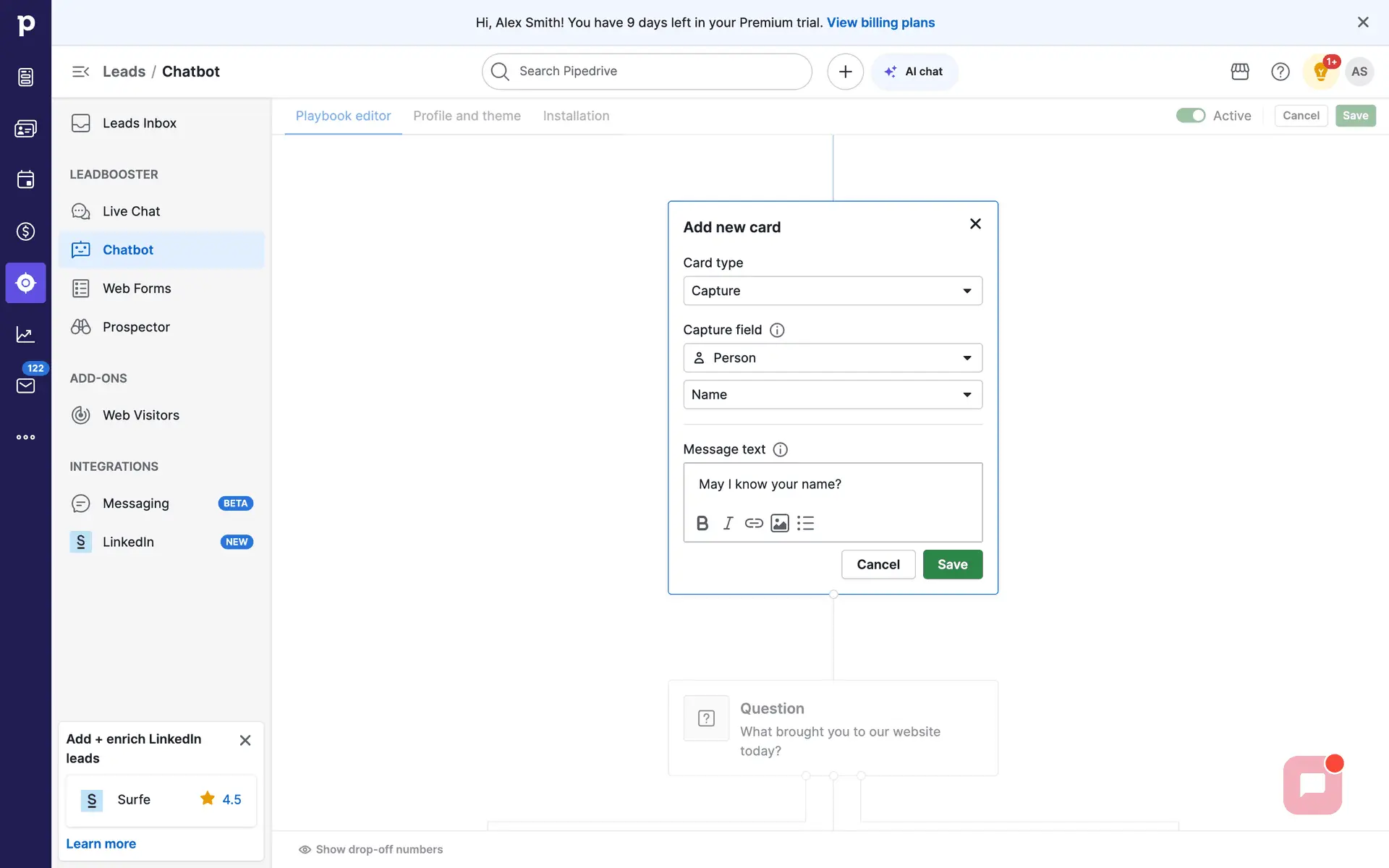1389x868 pixels.
Task: Open the Marketplace icon in header
Action: [1240, 72]
